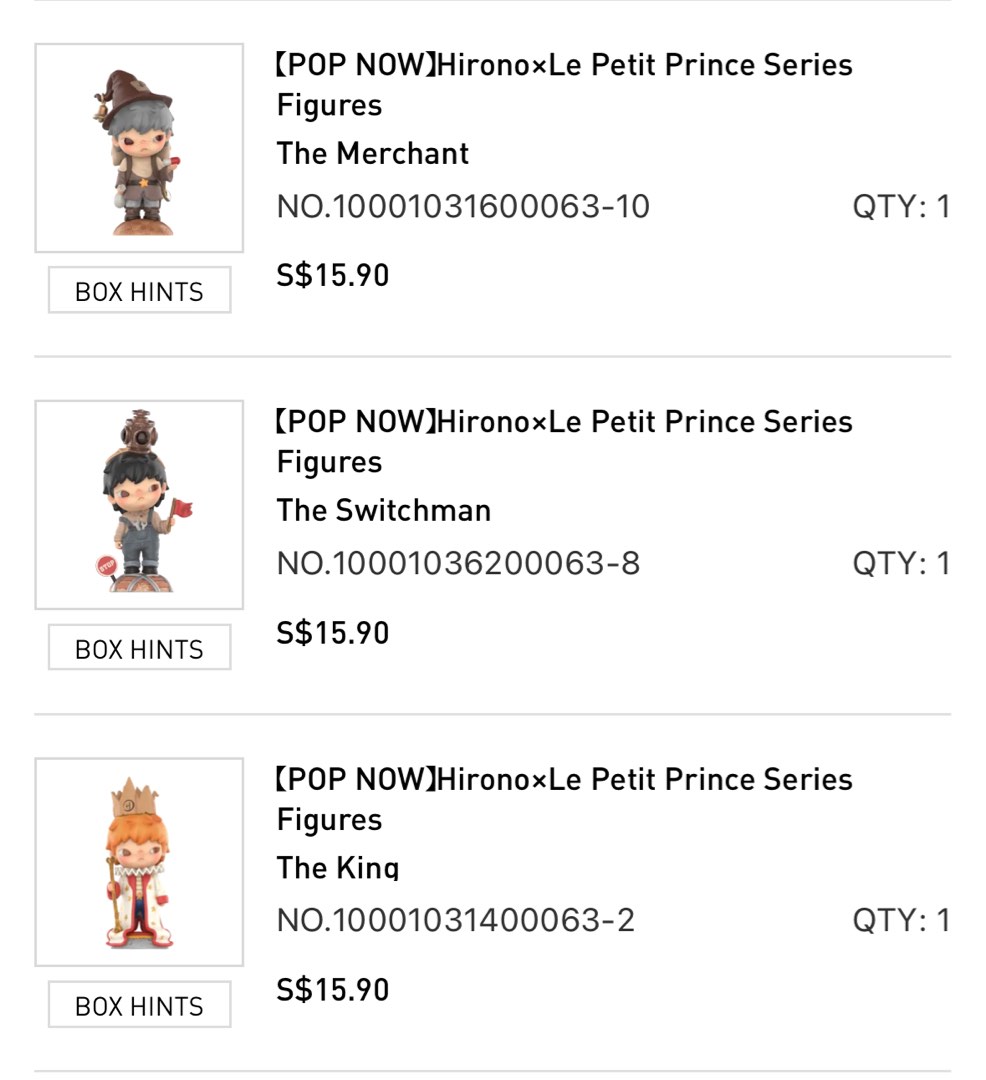
Task: Select The Switchman product title link
Action: [x=564, y=441]
